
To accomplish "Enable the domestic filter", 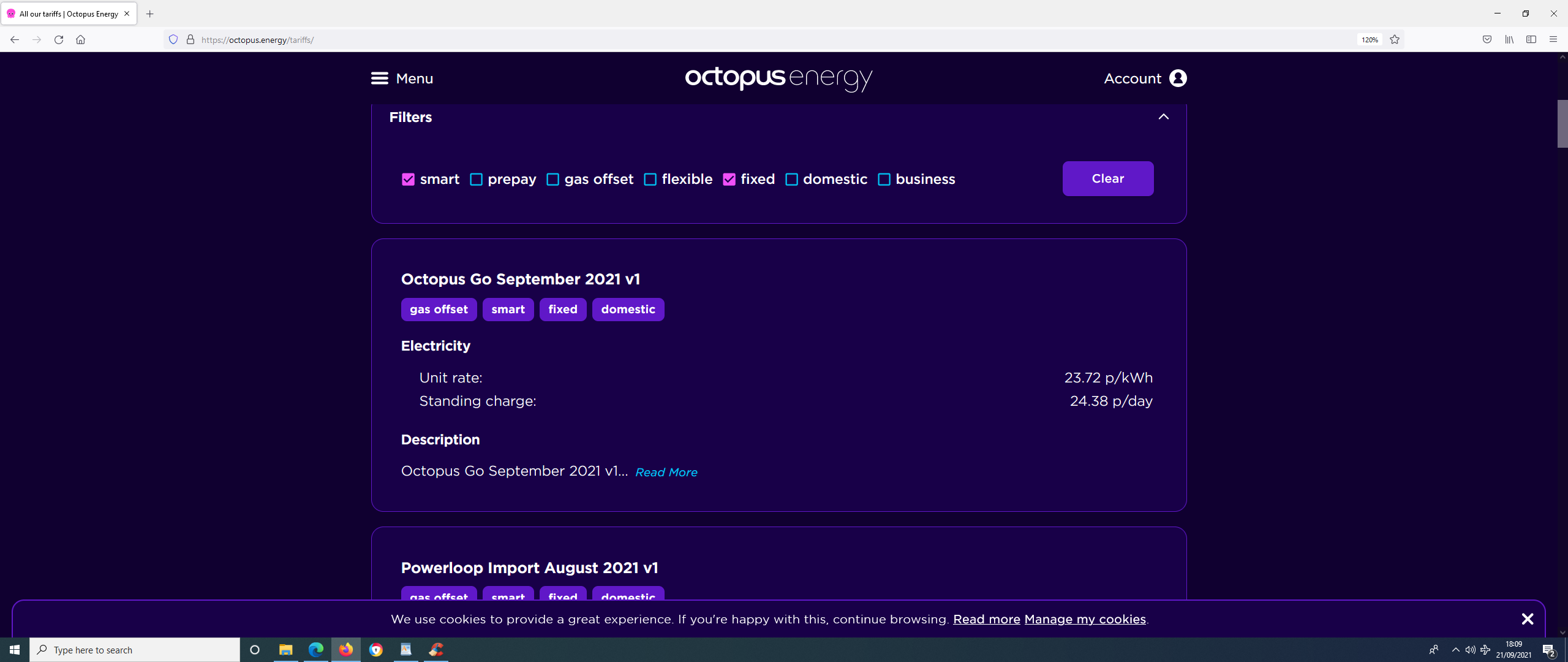I will click(791, 180).
